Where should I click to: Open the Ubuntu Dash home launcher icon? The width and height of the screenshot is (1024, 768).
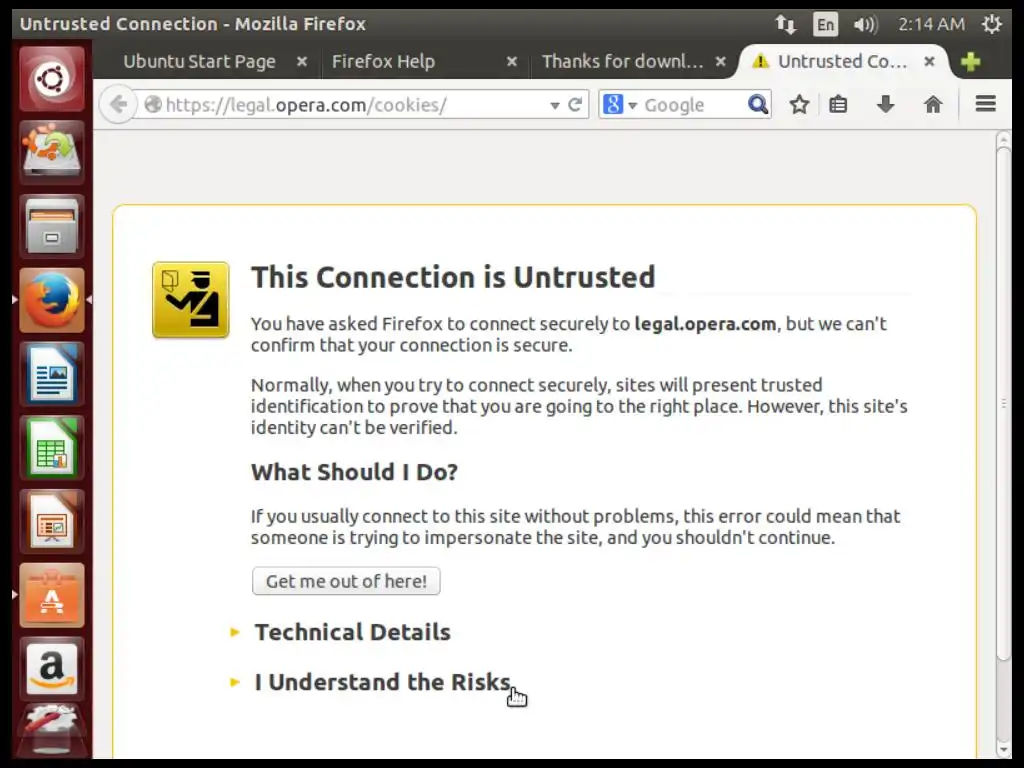click(52, 79)
